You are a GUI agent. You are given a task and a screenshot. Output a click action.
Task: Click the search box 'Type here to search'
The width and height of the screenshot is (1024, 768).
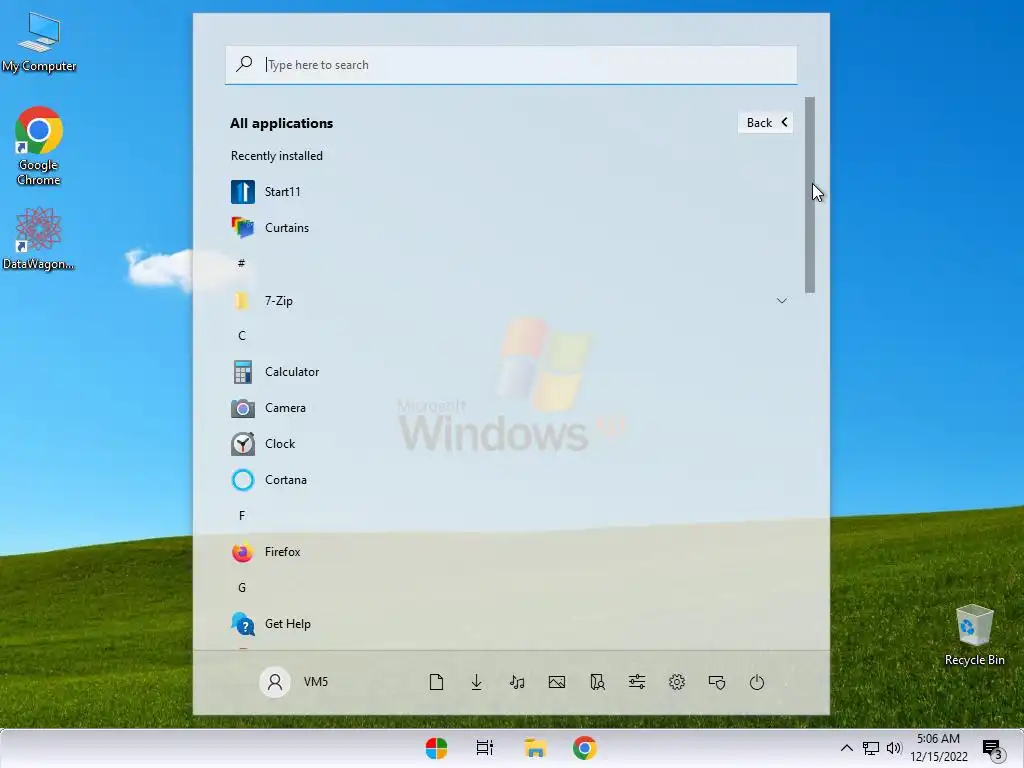click(511, 65)
